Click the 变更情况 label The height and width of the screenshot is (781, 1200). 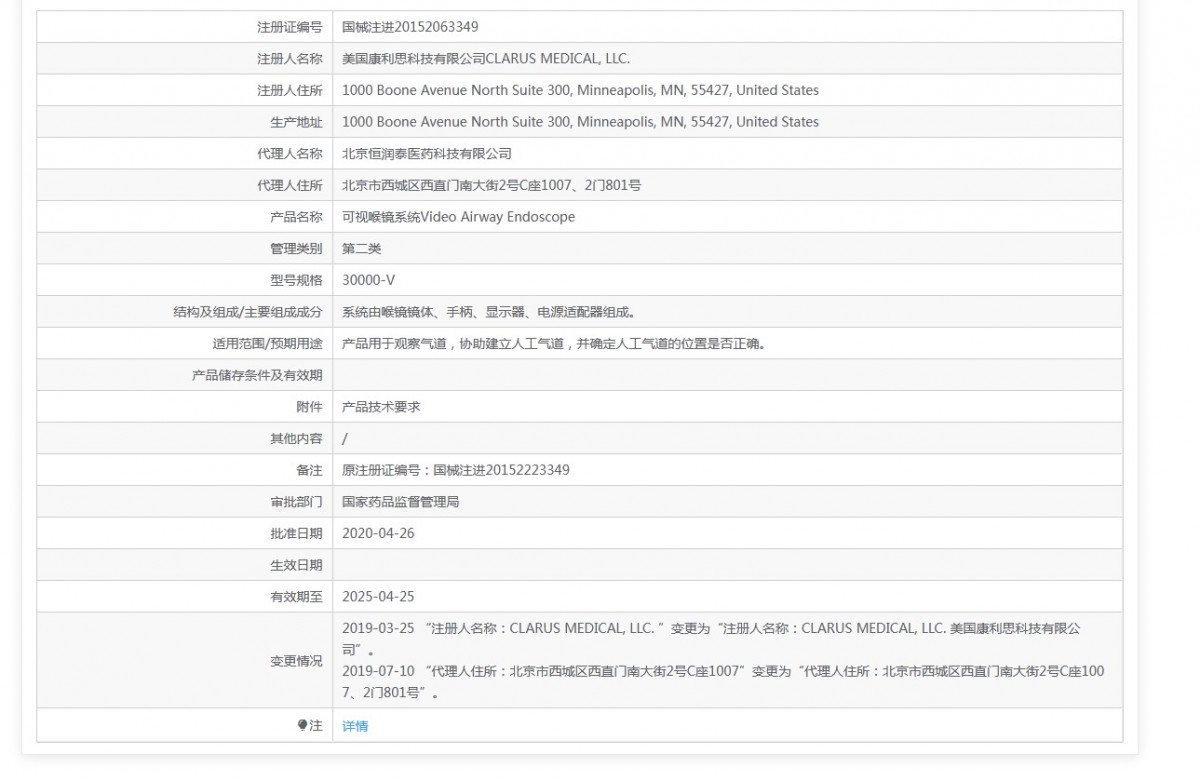click(x=296, y=661)
